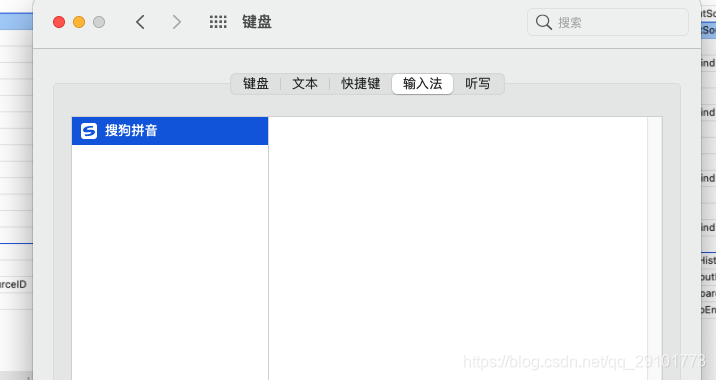The width and height of the screenshot is (716, 380).
Task: Minimize window using the yellow button
Action: point(79,22)
